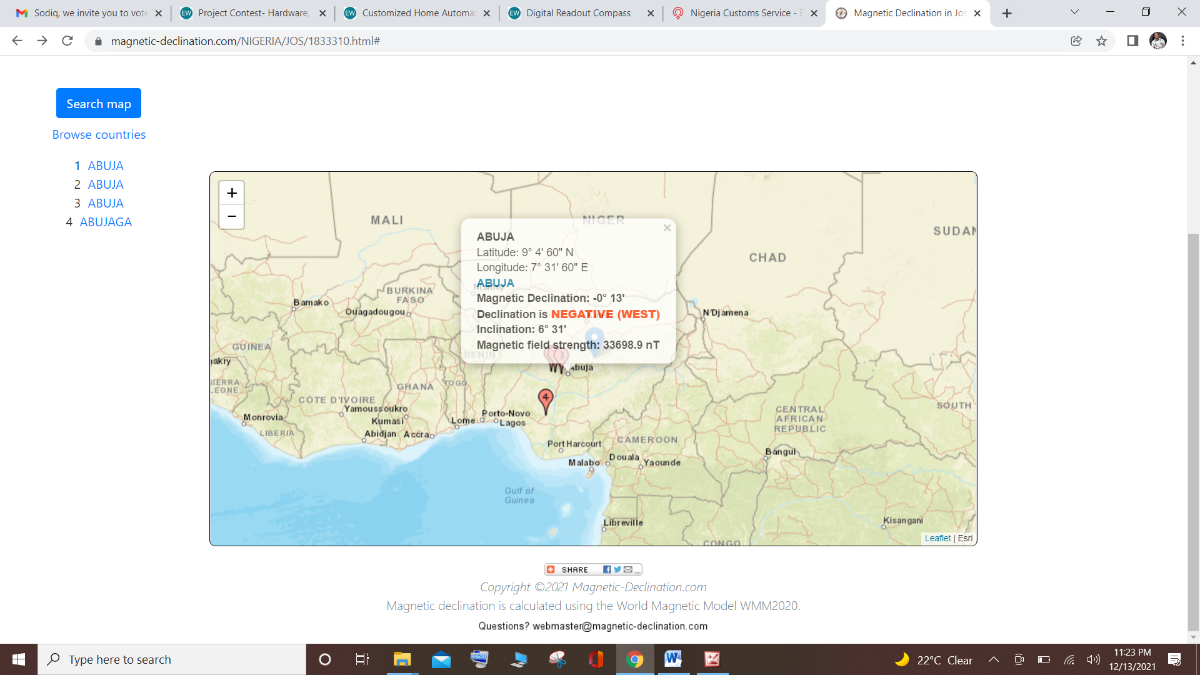This screenshot has width=1200, height=675.
Task: Open the Leaflet attribution link
Action: point(938,538)
